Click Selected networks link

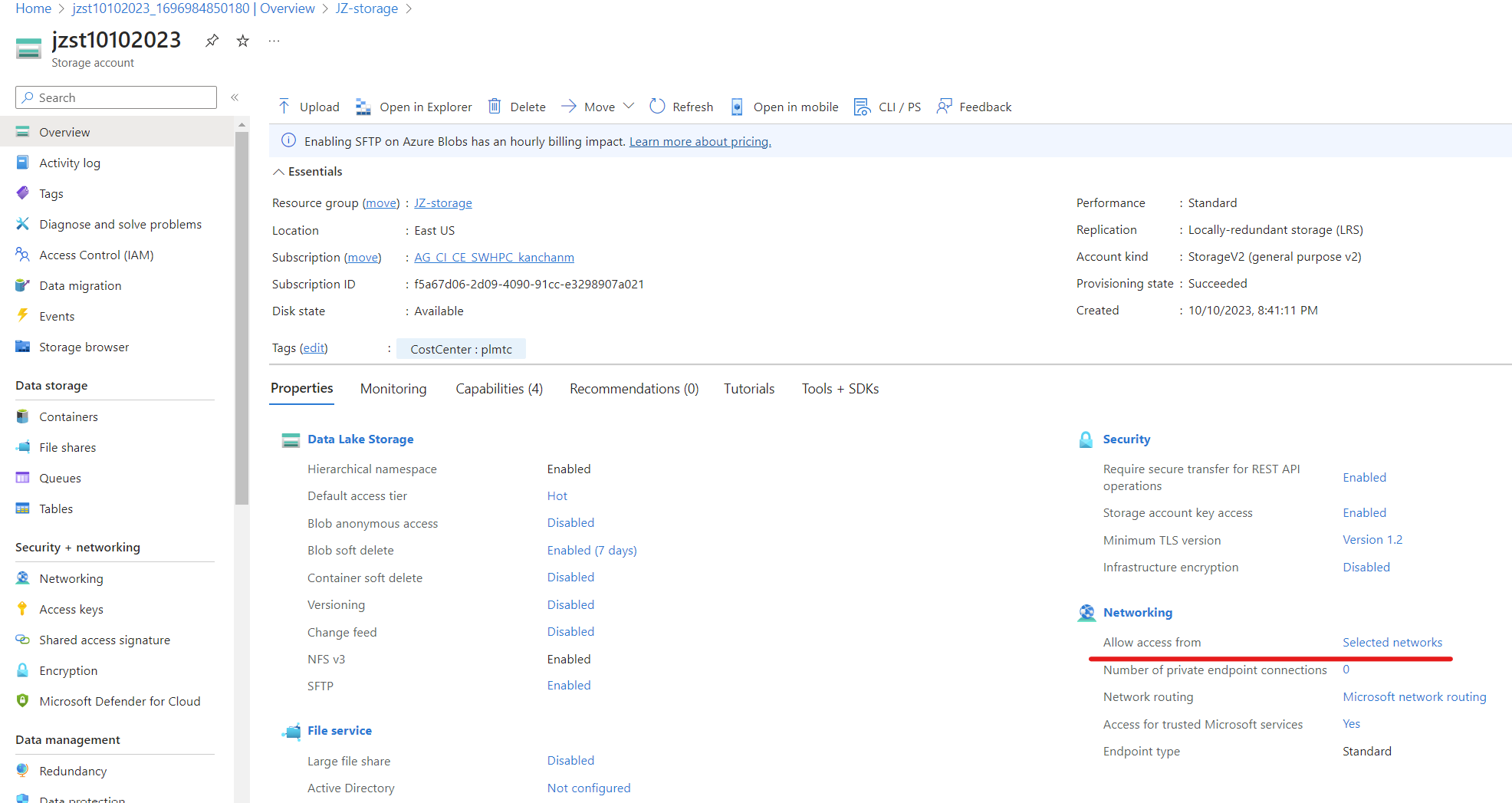coord(1392,642)
